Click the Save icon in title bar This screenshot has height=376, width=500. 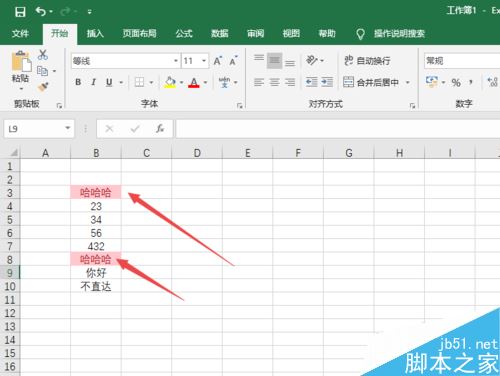coord(20,12)
